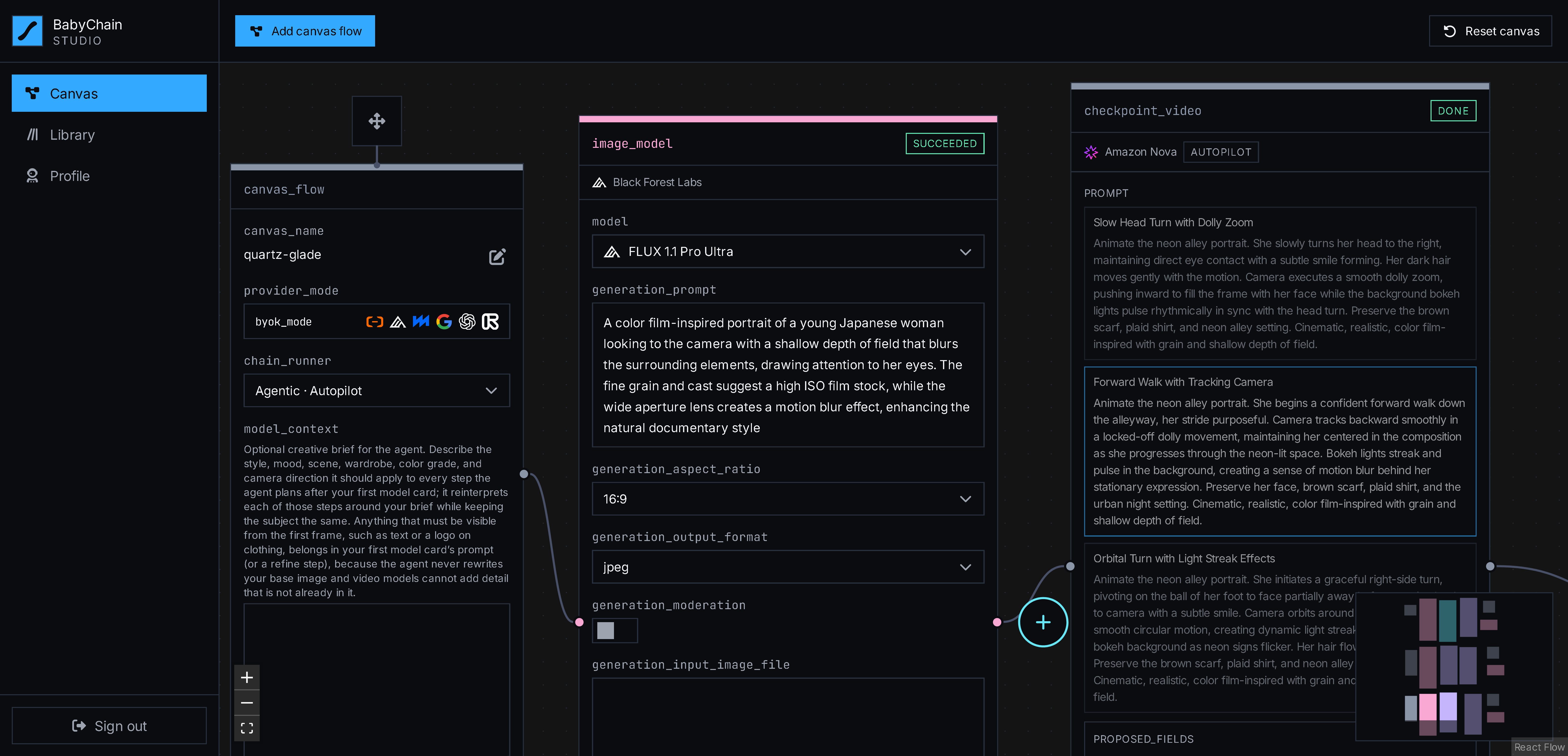
Task: Click the image_model input connector handle
Action: [579, 622]
